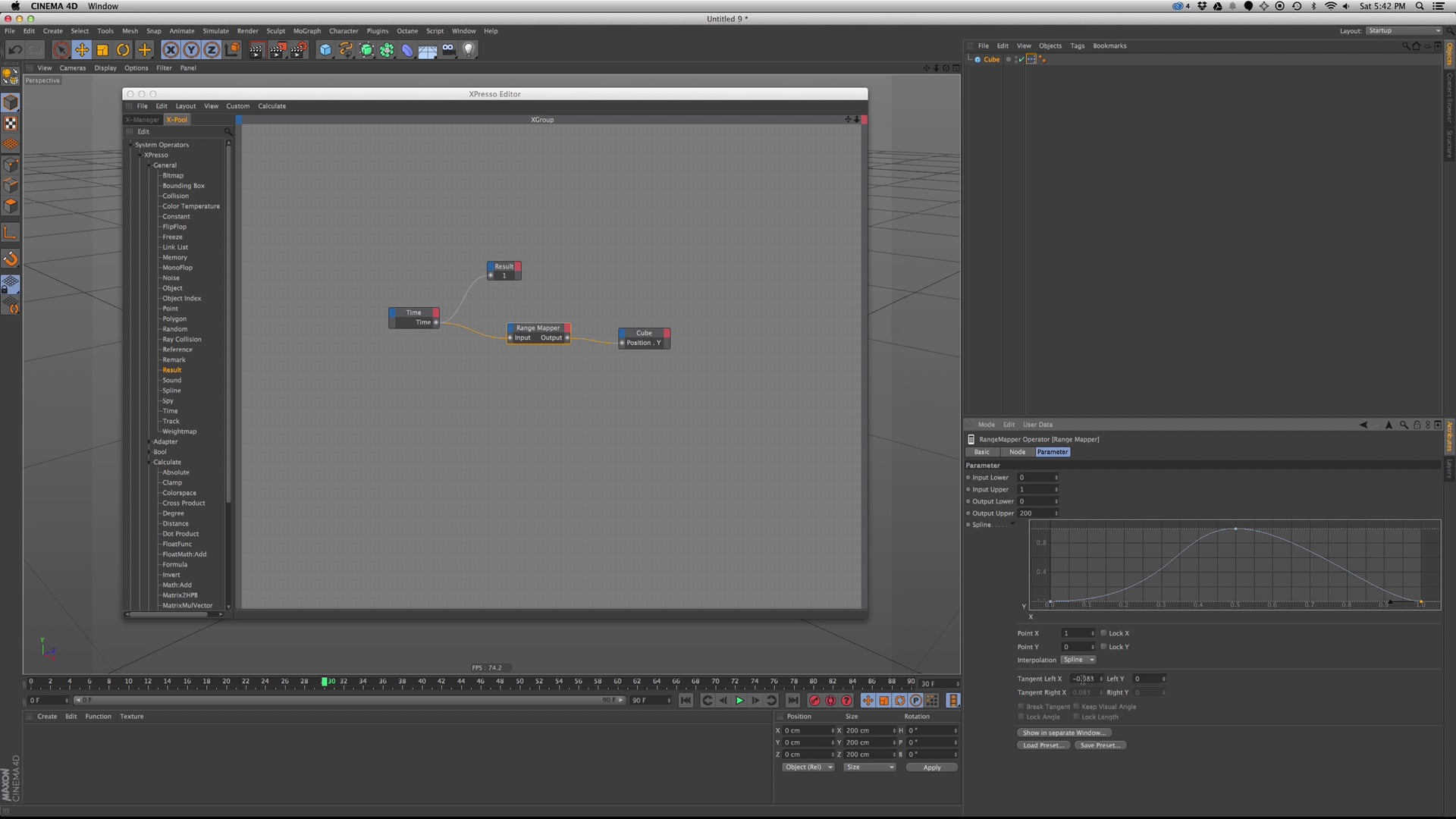Expand the Adapter tree group
1456x819 pixels.
click(149, 442)
